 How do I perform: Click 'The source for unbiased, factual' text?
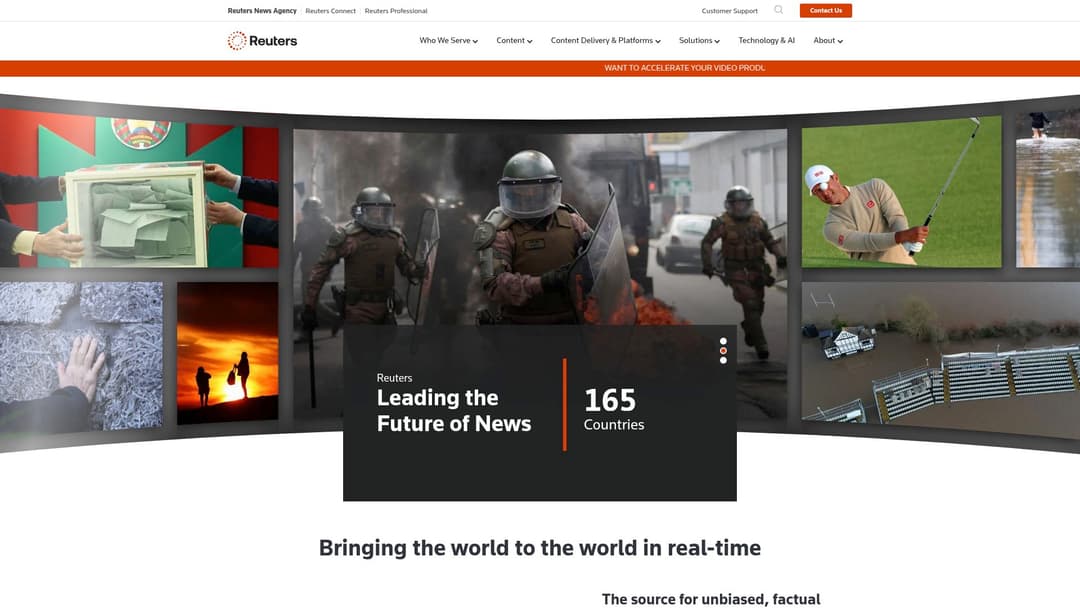pos(711,599)
